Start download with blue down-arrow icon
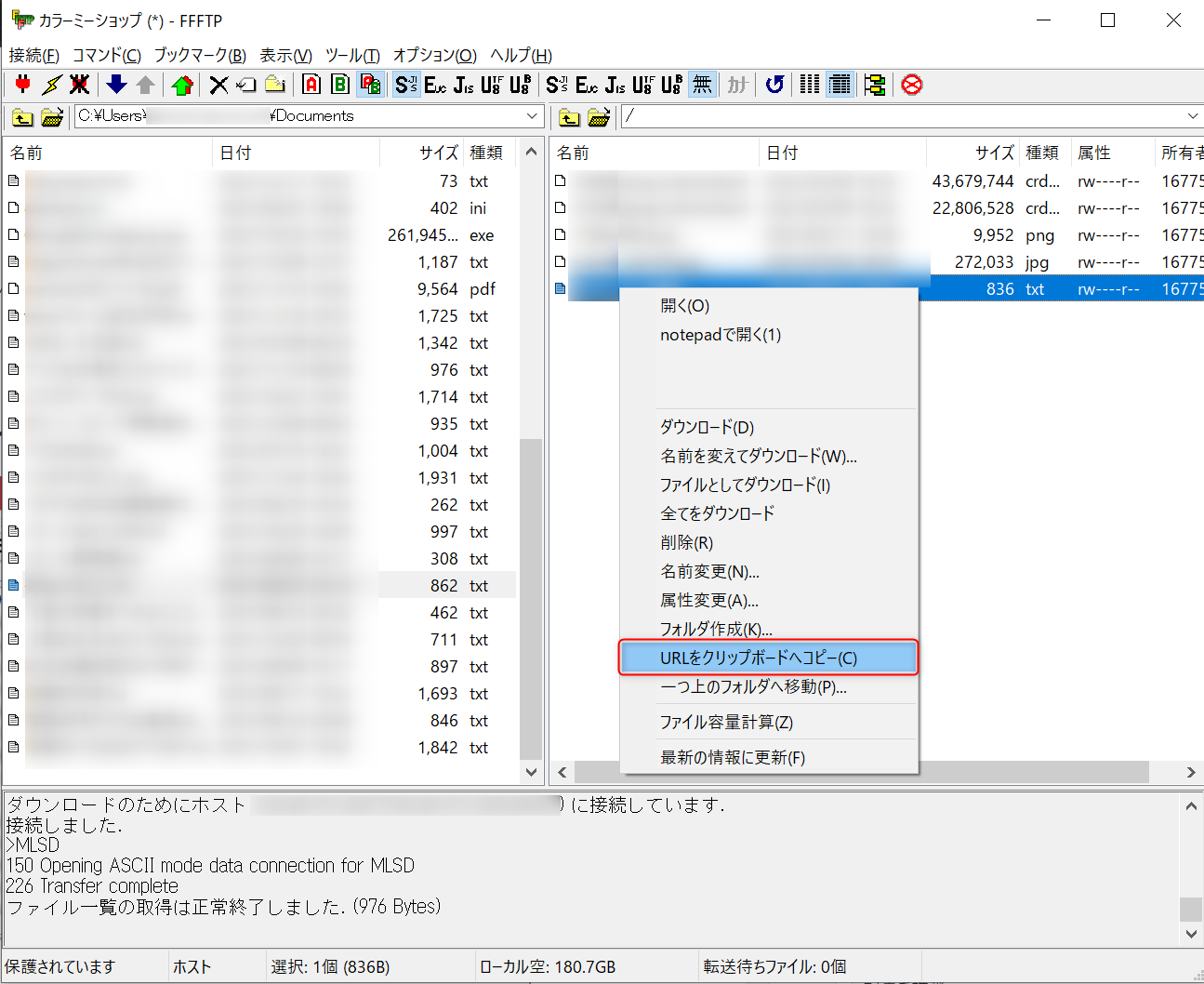 pos(115,85)
